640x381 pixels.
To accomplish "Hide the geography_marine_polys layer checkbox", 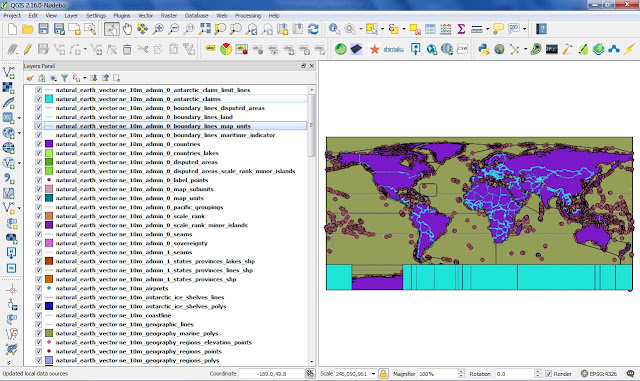I will tap(38, 333).
